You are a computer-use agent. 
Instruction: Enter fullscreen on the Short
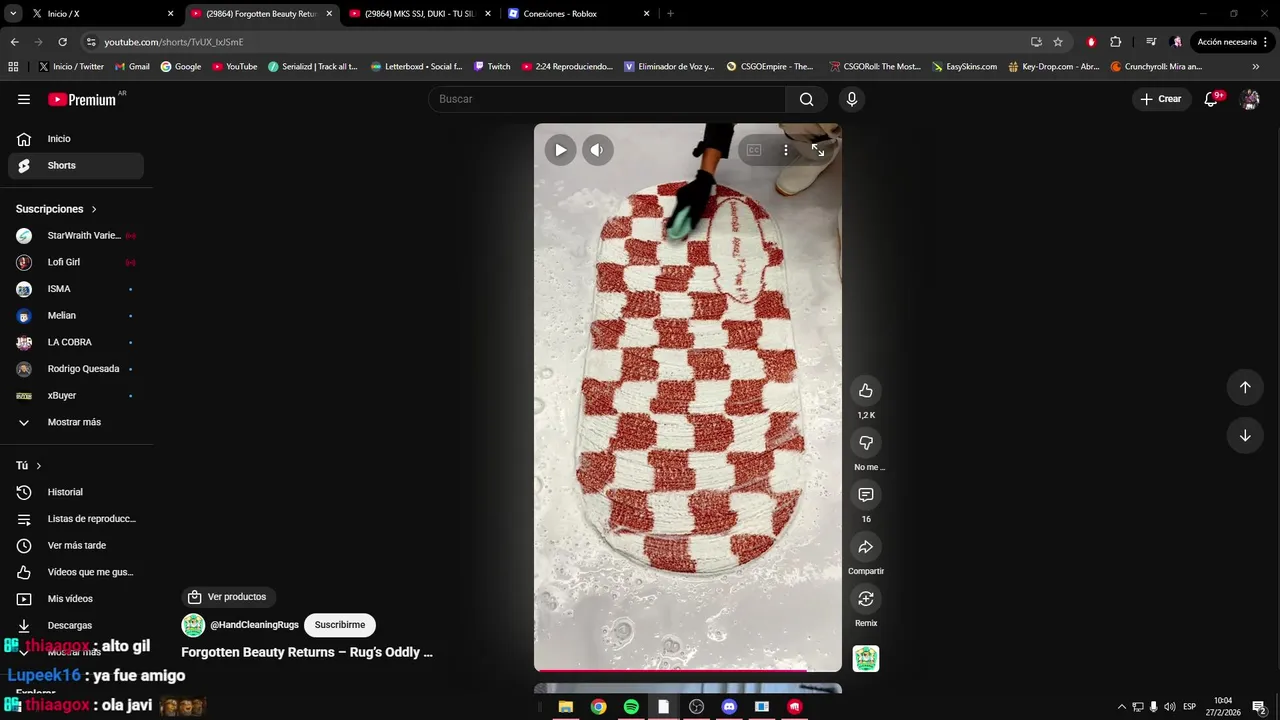[x=818, y=150]
